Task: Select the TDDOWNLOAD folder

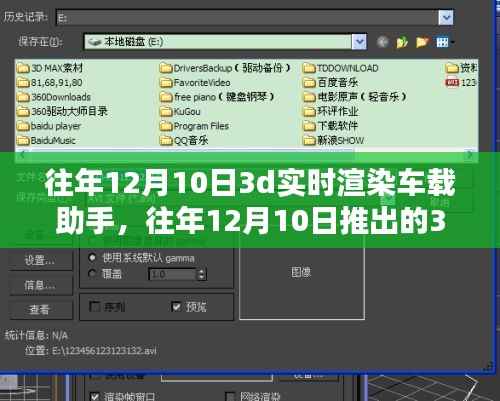Action: tap(341, 68)
